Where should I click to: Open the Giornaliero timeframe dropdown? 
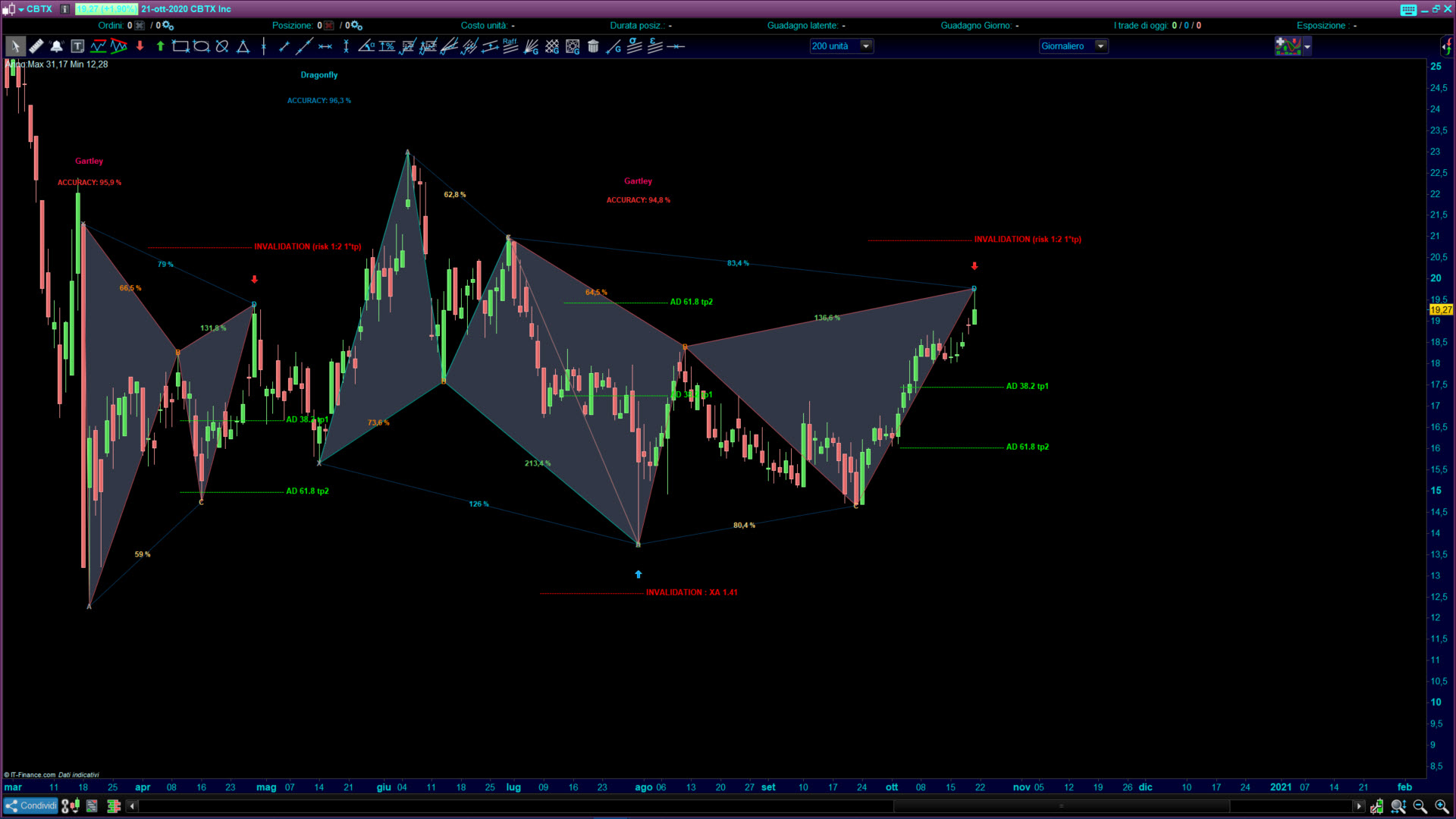pyautogui.click(x=1100, y=46)
